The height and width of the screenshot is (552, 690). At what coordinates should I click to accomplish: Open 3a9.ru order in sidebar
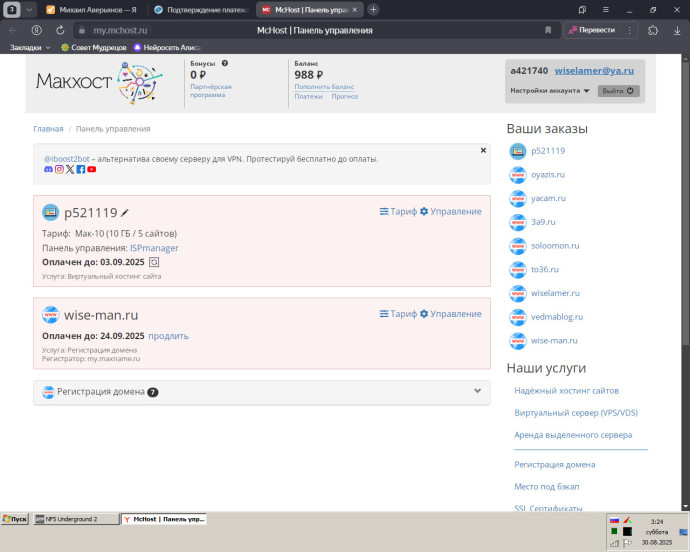click(x=543, y=222)
